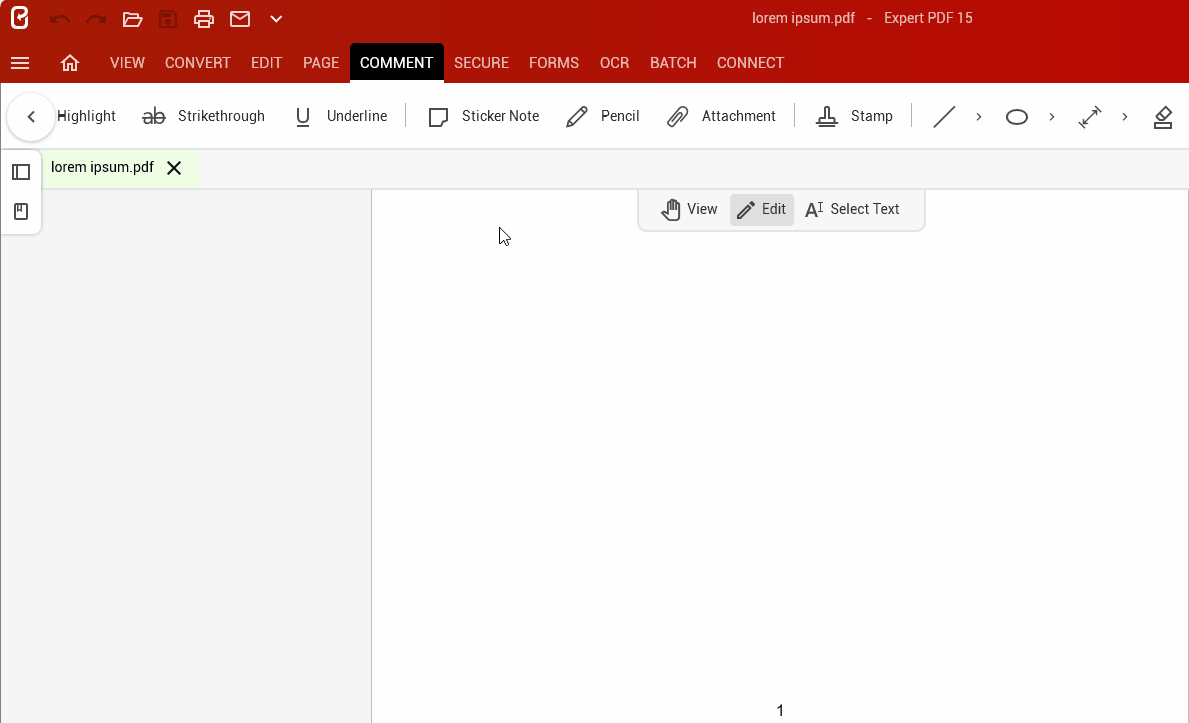Open the CONVERT ribbon tab
This screenshot has height=723, width=1189.
pos(198,63)
